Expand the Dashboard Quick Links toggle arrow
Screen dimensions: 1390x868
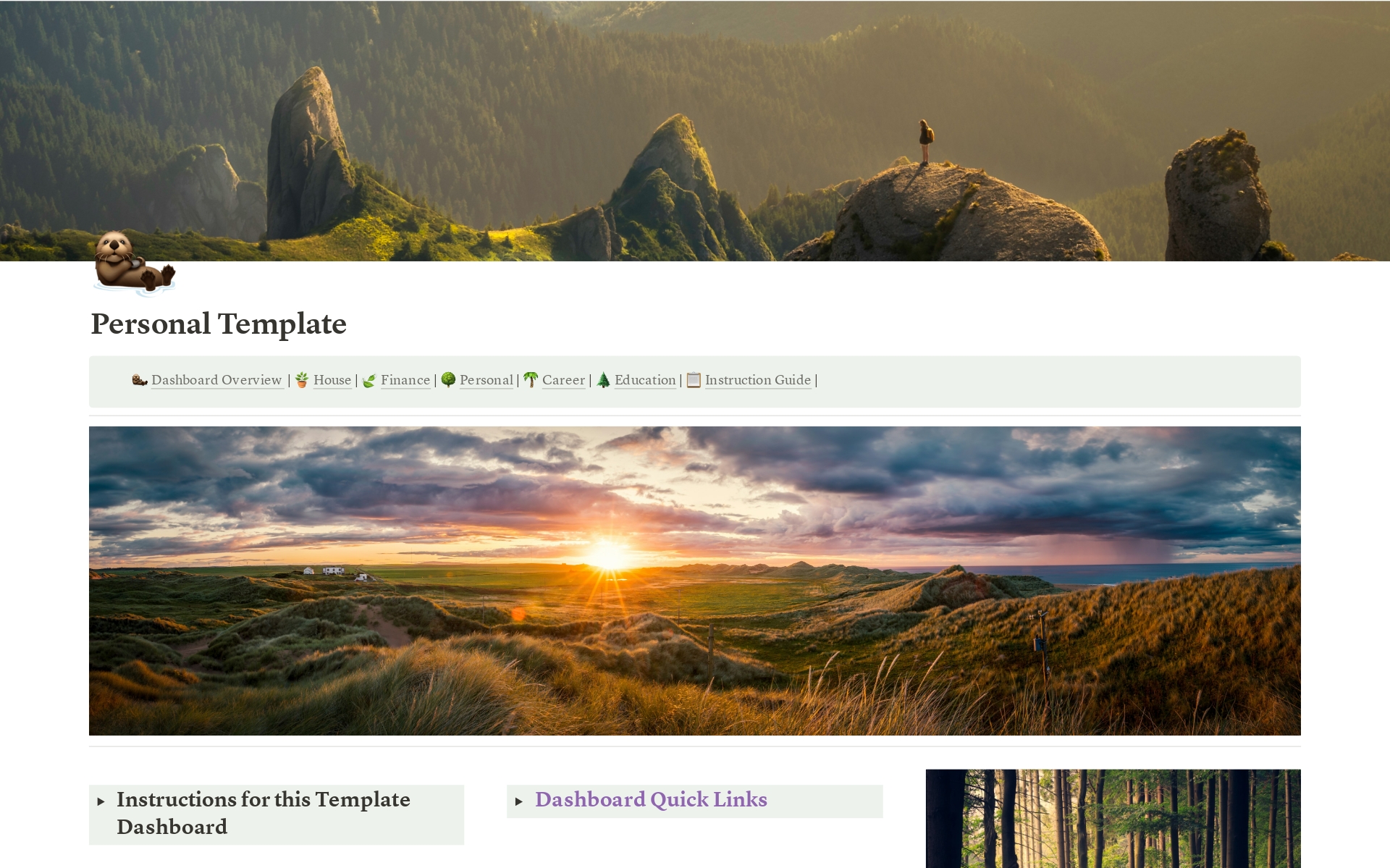519,801
